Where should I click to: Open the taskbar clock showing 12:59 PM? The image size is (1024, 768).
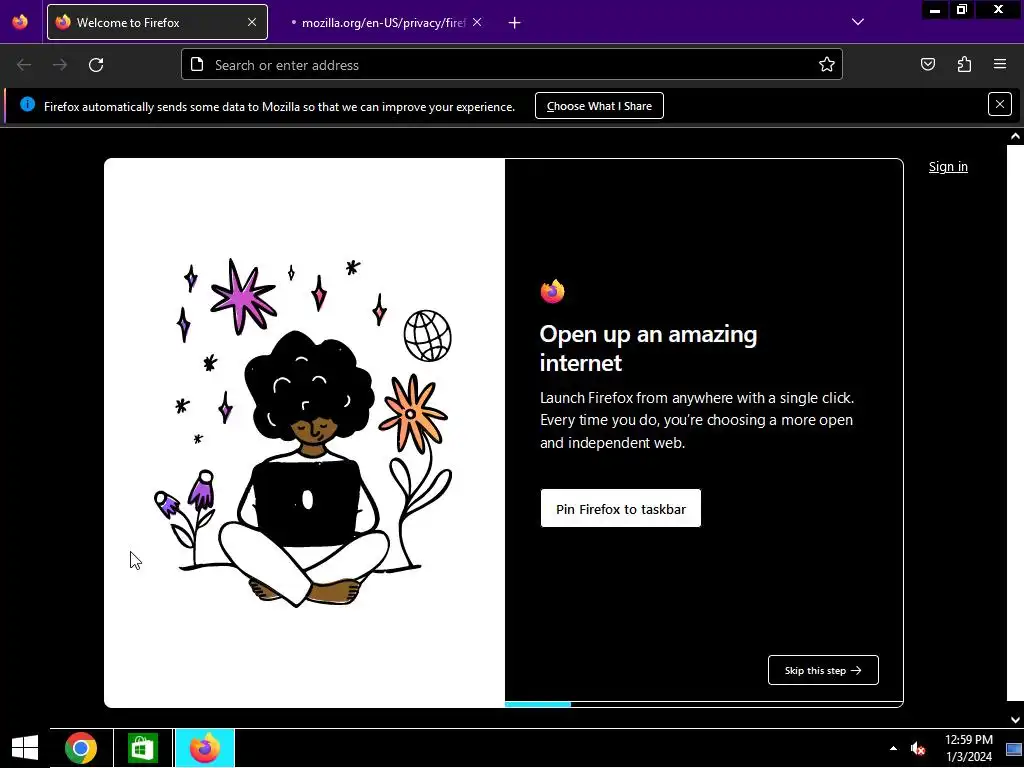pyautogui.click(x=968, y=748)
